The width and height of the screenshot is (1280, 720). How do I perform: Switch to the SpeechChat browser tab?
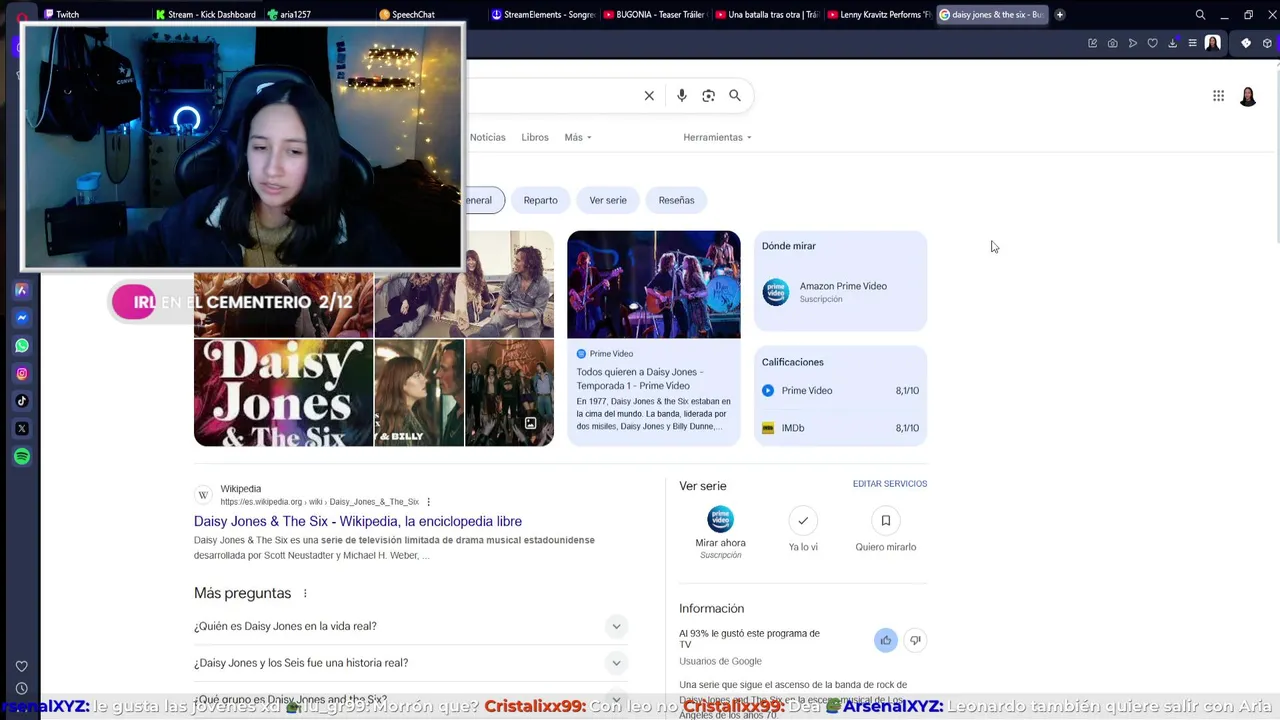[x=431, y=15]
